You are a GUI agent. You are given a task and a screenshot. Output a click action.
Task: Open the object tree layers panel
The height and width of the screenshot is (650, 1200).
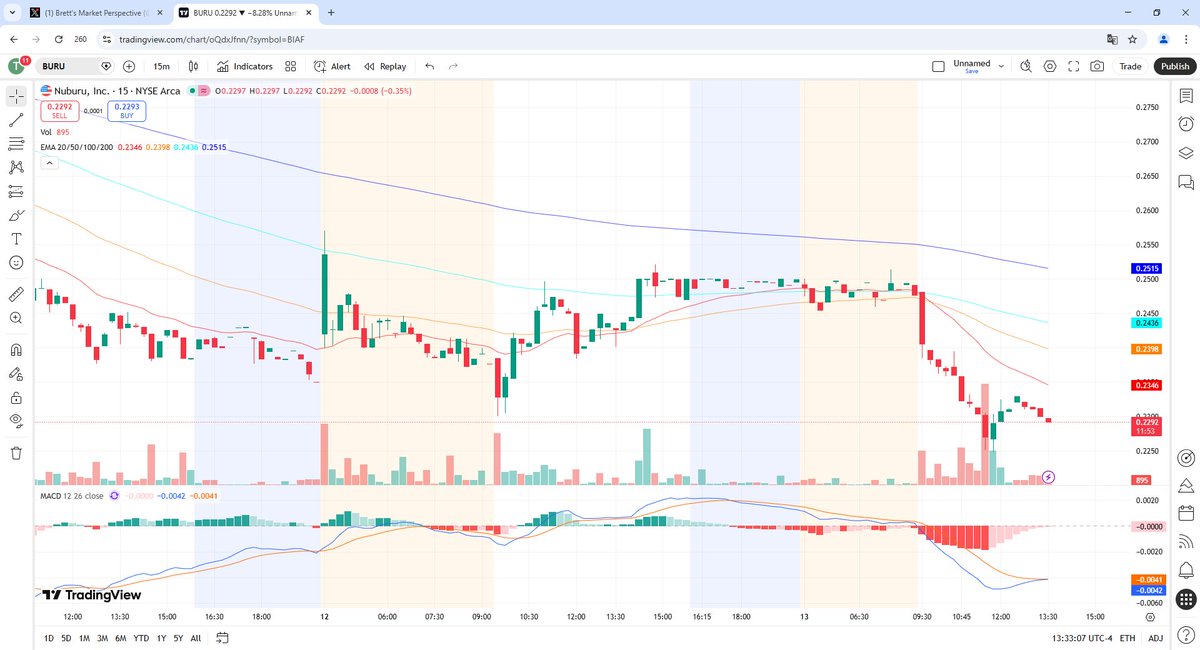(1185, 153)
